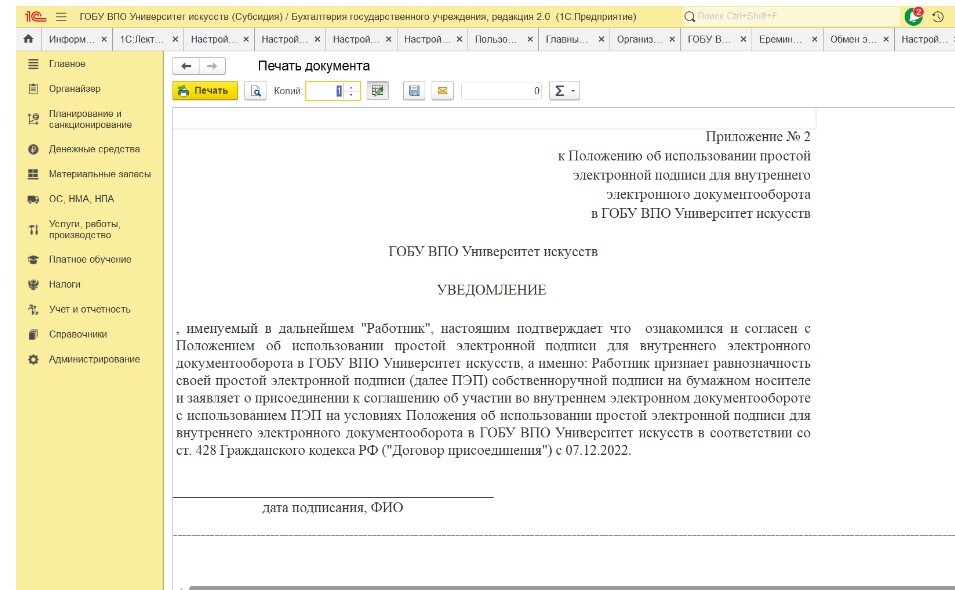Open the Платное обучение section

point(90,259)
